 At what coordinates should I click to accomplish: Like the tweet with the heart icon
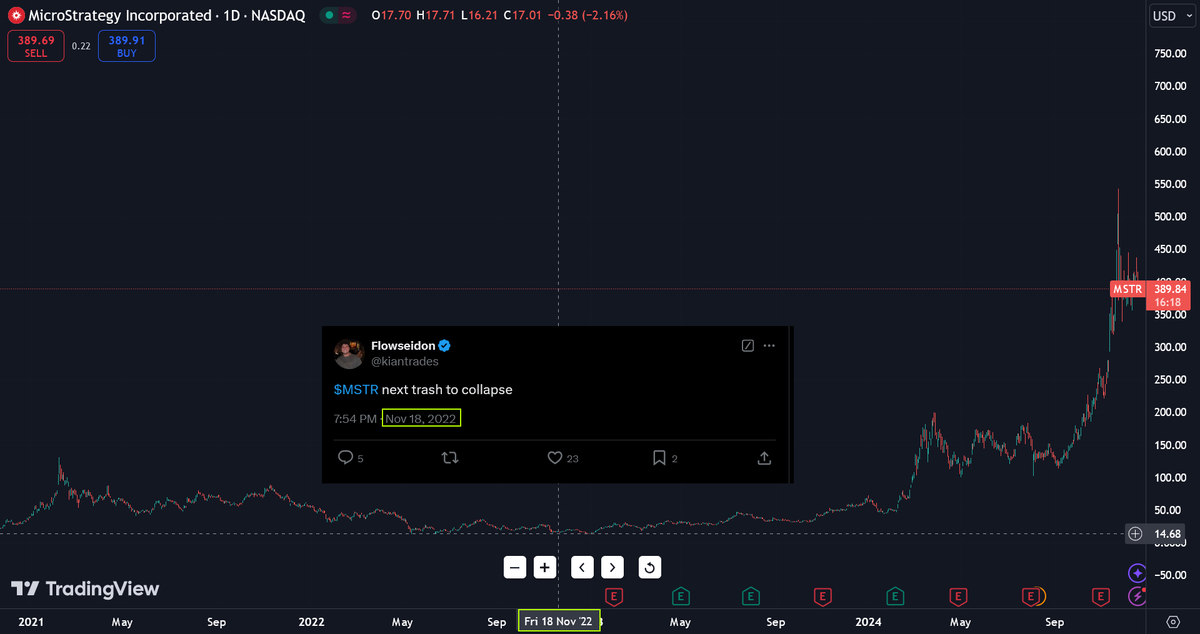(x=555, y=458)
